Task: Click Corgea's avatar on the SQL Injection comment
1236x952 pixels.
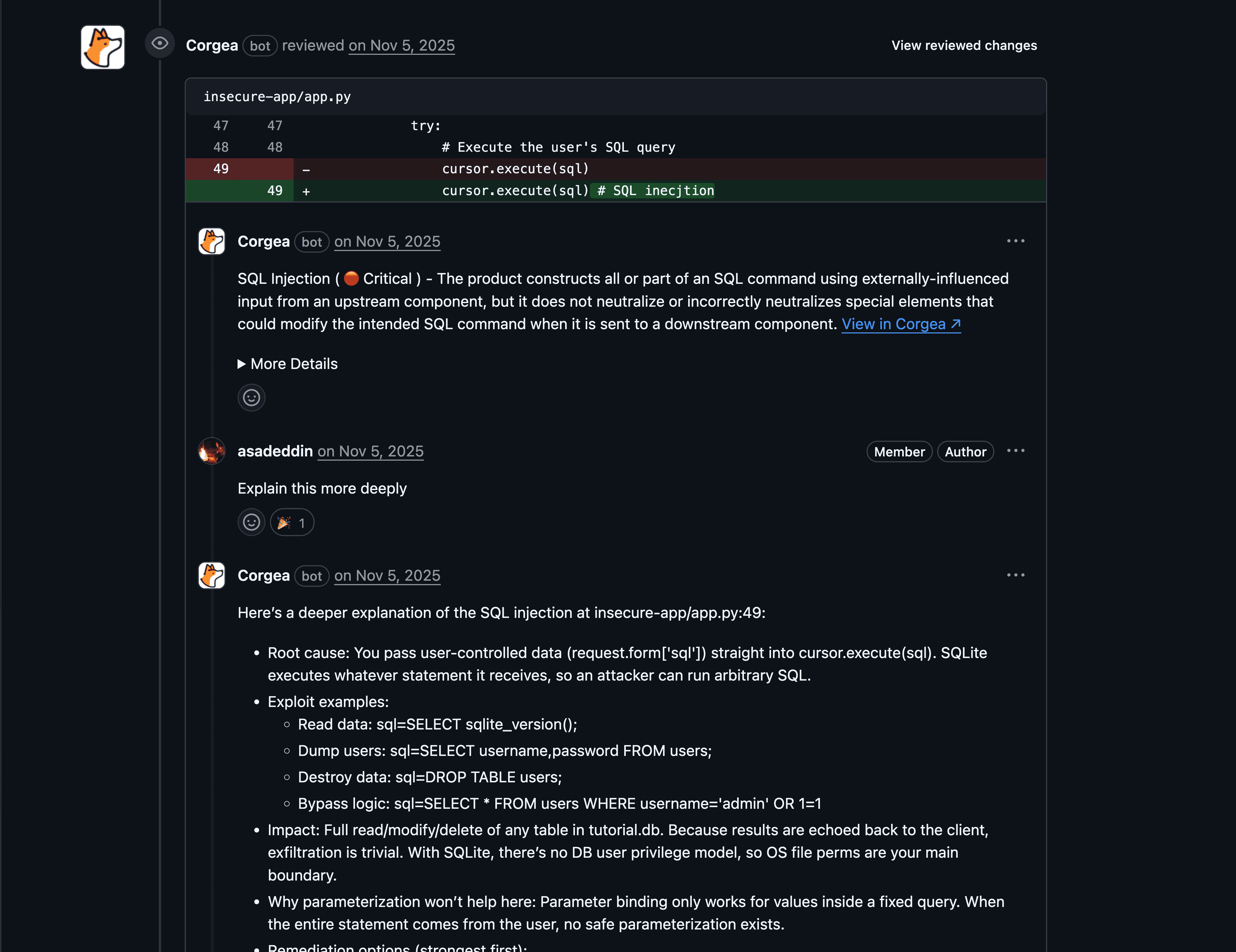Action: click(x=211, y=241)
